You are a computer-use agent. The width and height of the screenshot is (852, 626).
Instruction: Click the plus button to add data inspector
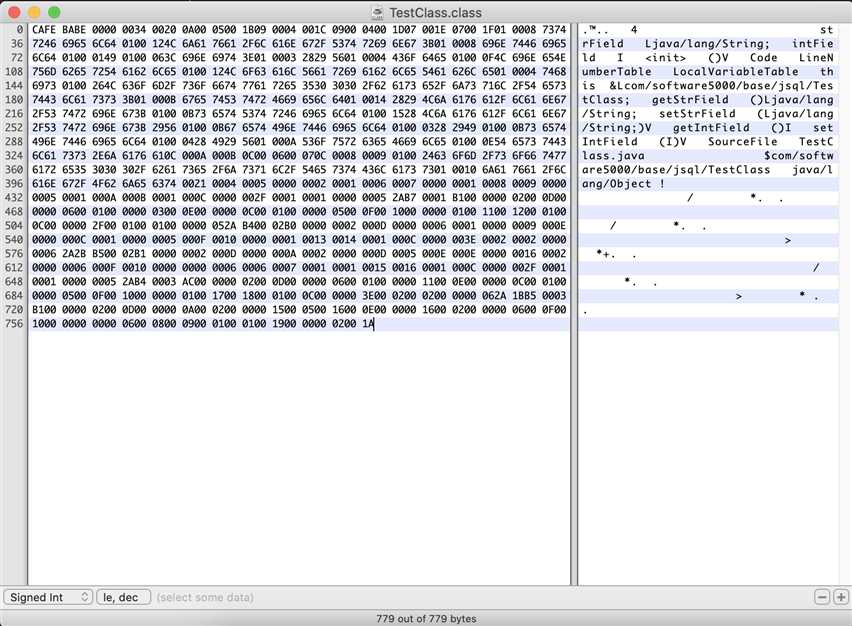841,597
